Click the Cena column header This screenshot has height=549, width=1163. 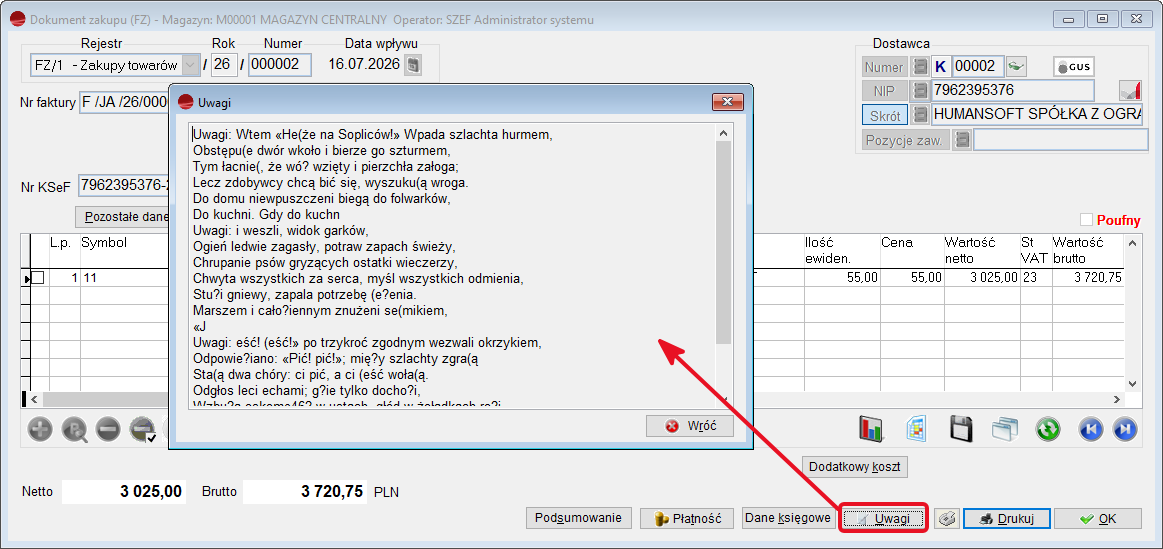911,251
